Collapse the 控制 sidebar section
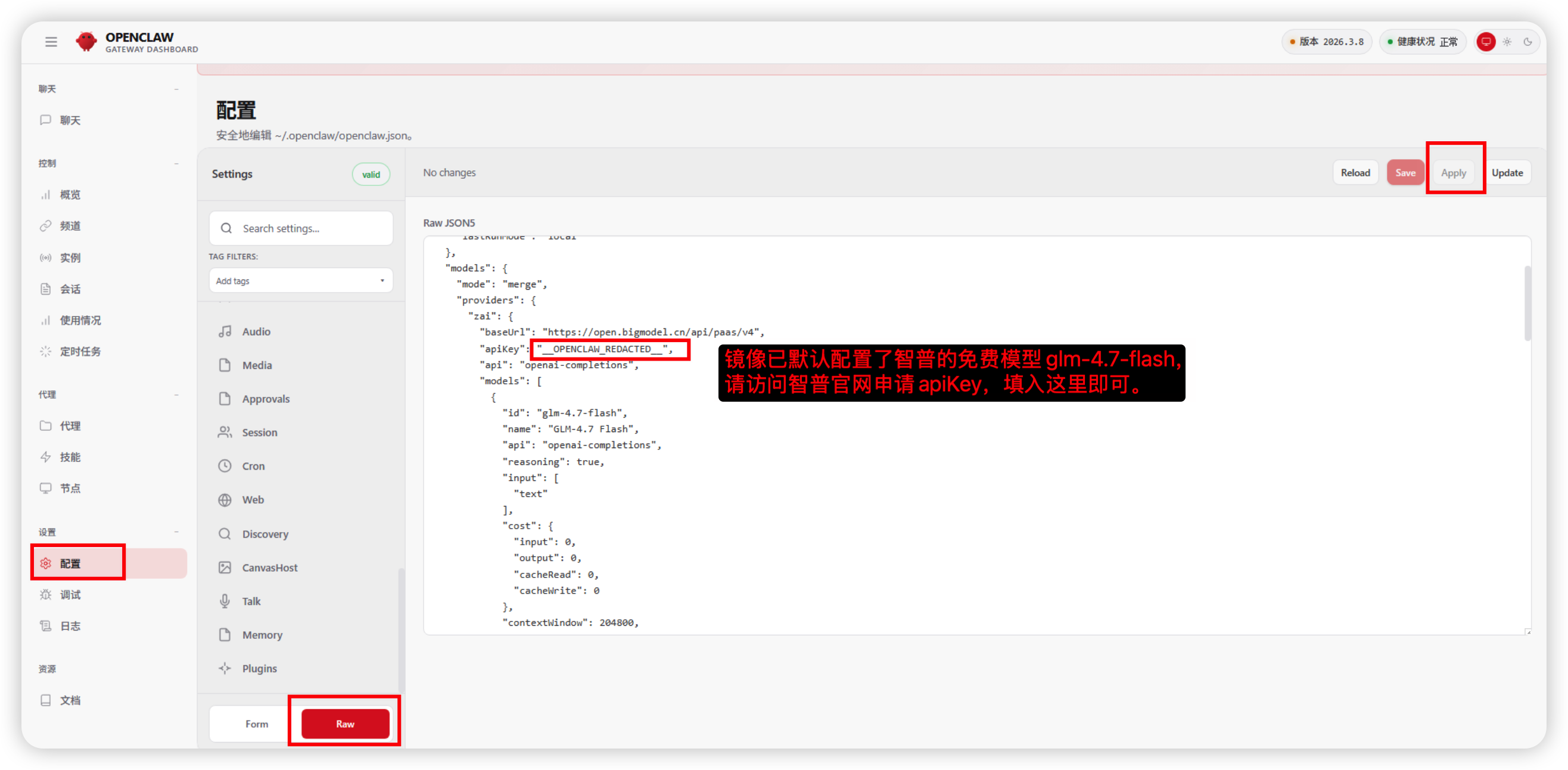This screenshot has width=1568, height=770. (x=176, y=163)
